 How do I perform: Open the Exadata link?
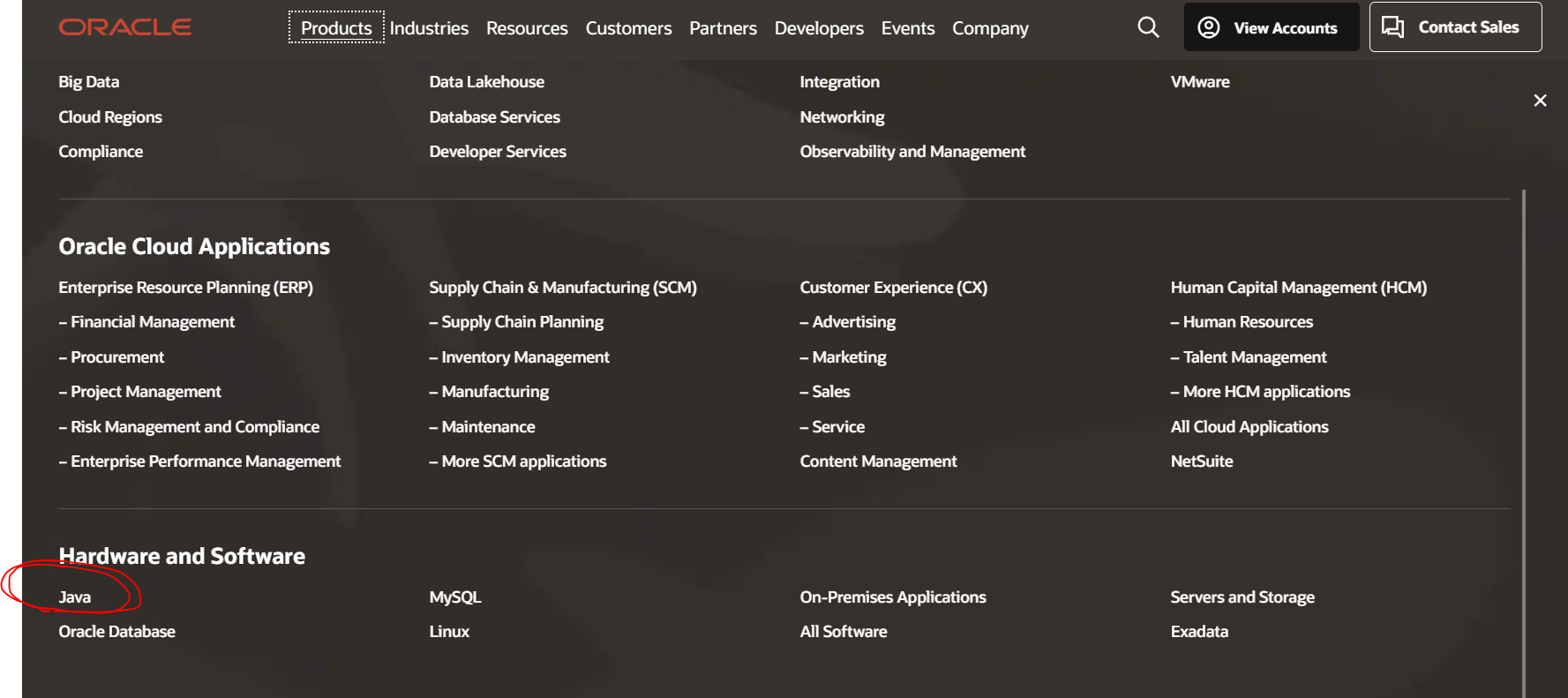tap(1198, 632)
